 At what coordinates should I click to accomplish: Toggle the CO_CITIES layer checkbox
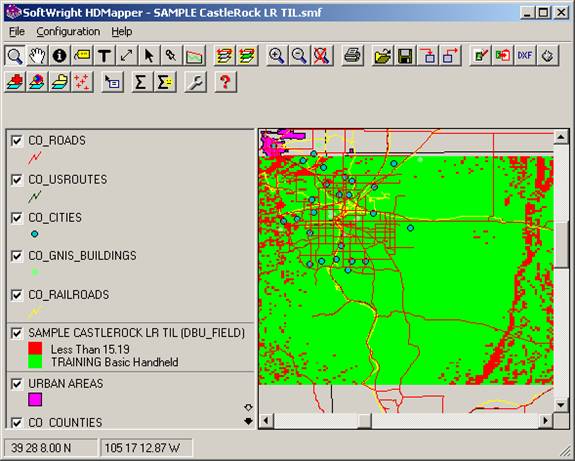point(17,218)
